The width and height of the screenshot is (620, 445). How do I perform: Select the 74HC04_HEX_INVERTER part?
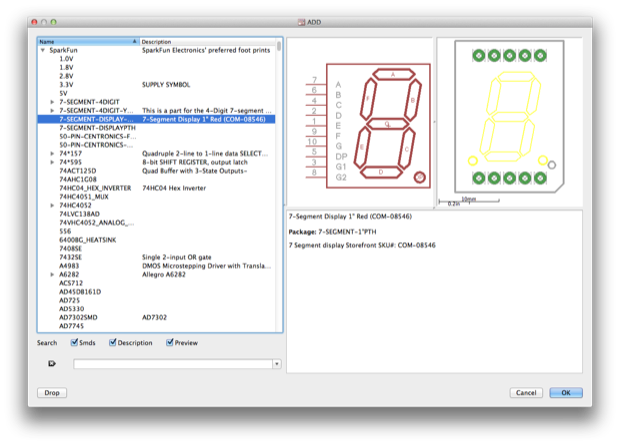click(x=95, y=188)
